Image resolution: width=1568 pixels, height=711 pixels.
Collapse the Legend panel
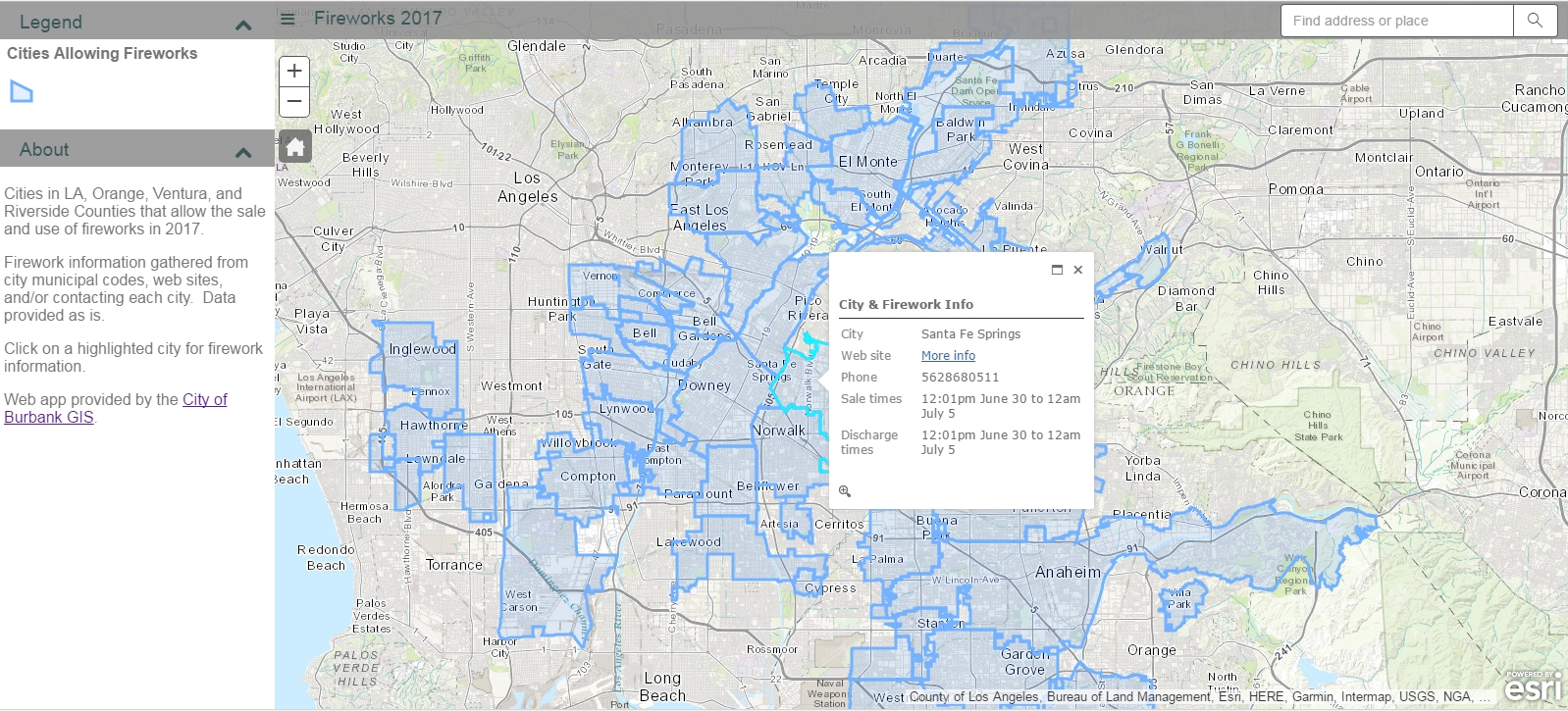243,24
